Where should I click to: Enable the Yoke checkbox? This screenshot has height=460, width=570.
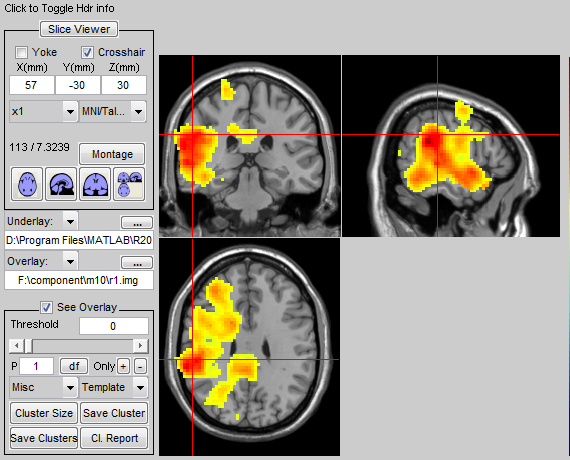(x=21, y=52)
